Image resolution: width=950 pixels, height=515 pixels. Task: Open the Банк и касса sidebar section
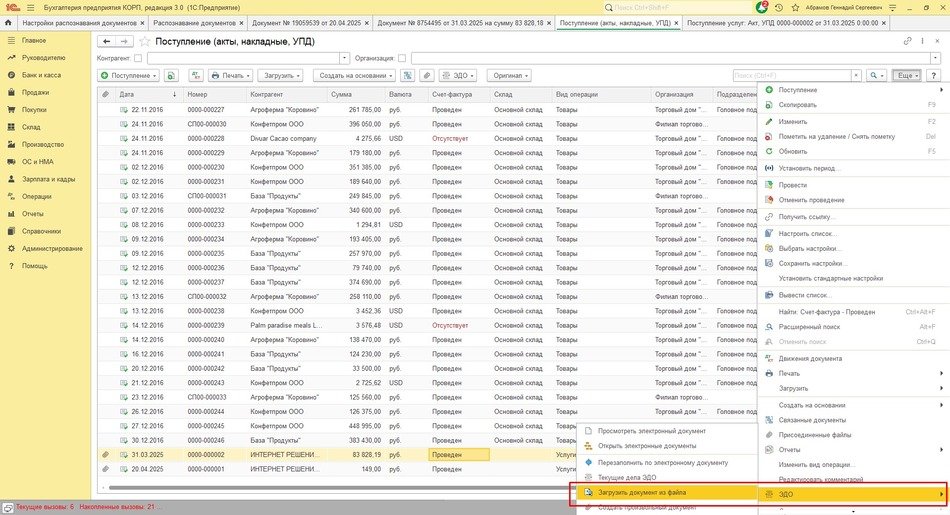(41, 75)
